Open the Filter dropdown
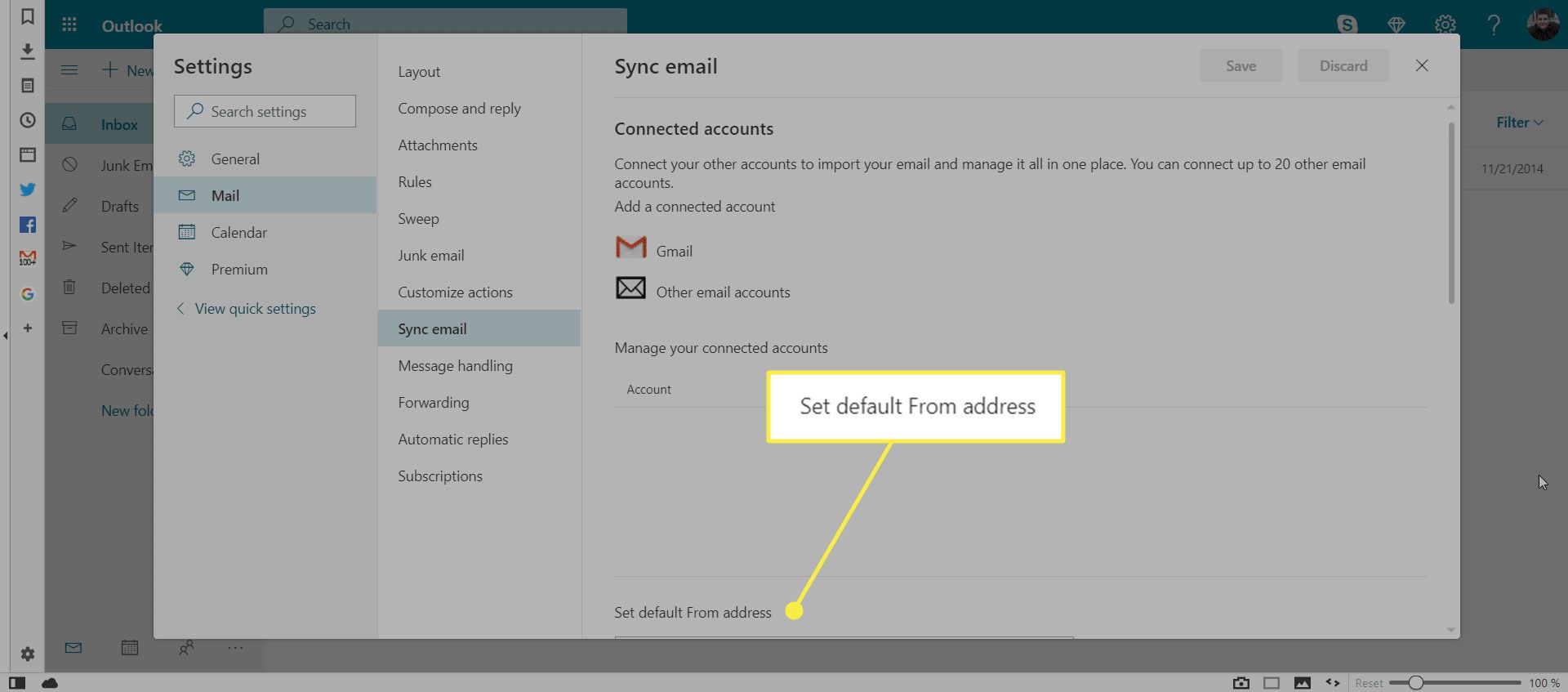1568x692 pixels. (1519, 123)
